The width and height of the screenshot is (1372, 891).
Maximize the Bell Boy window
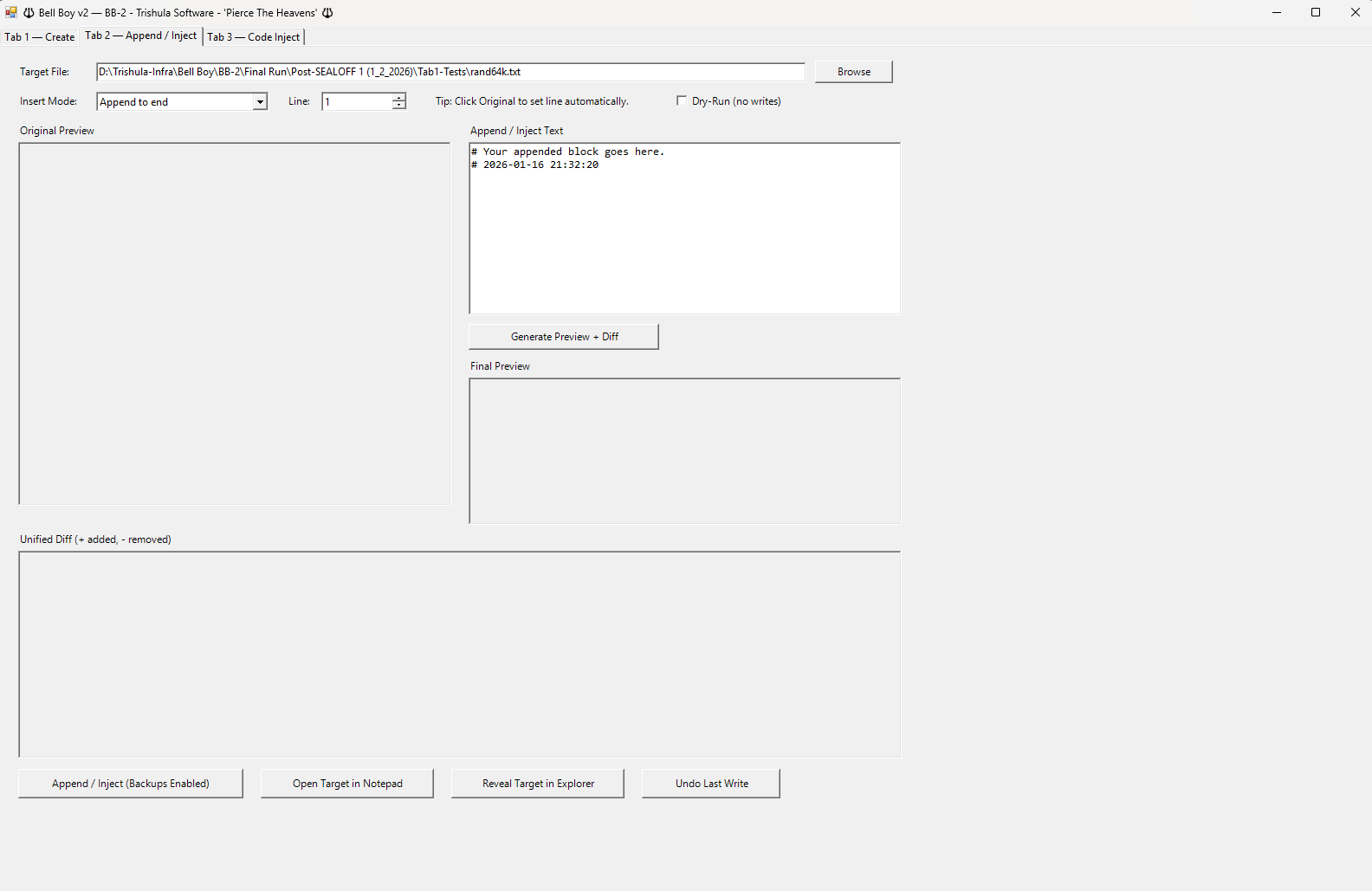point(1316,12)
